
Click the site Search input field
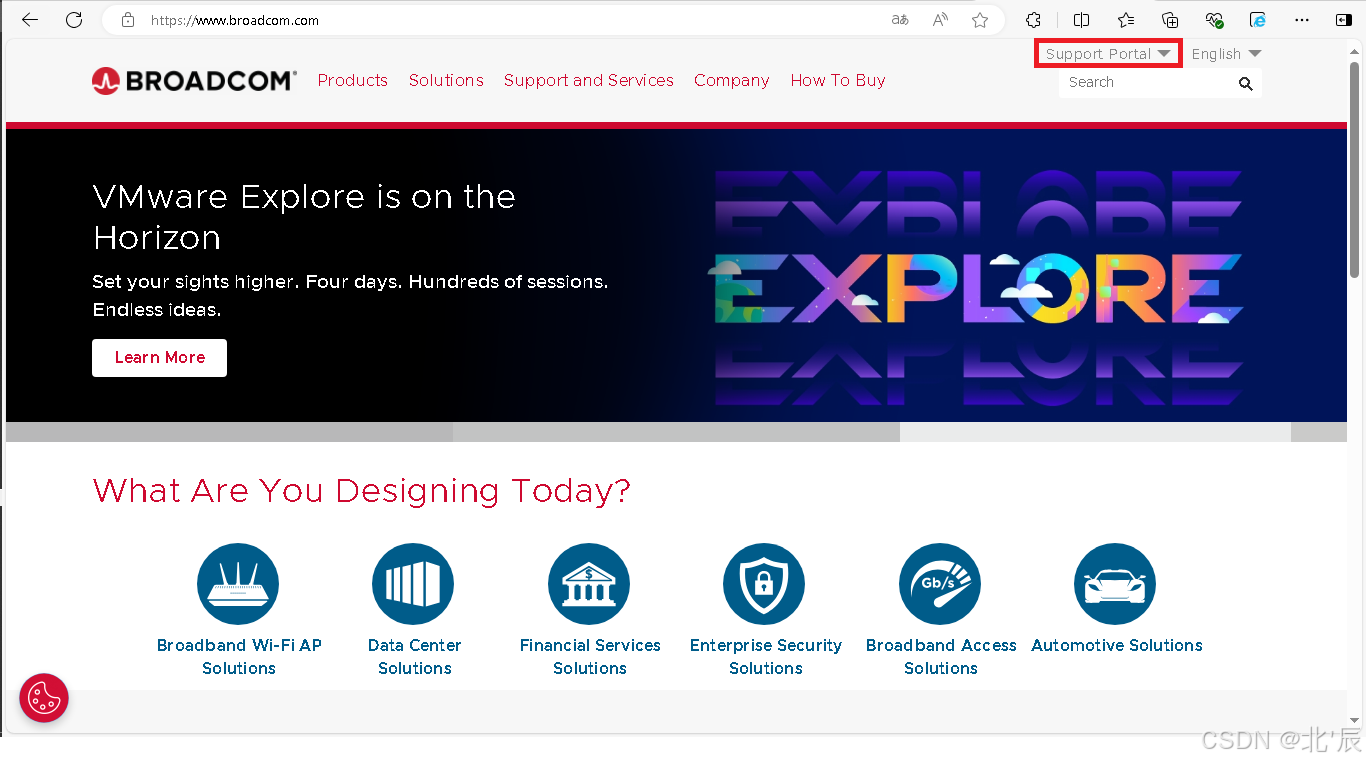pyautogui.click(x=1147, y=83)
